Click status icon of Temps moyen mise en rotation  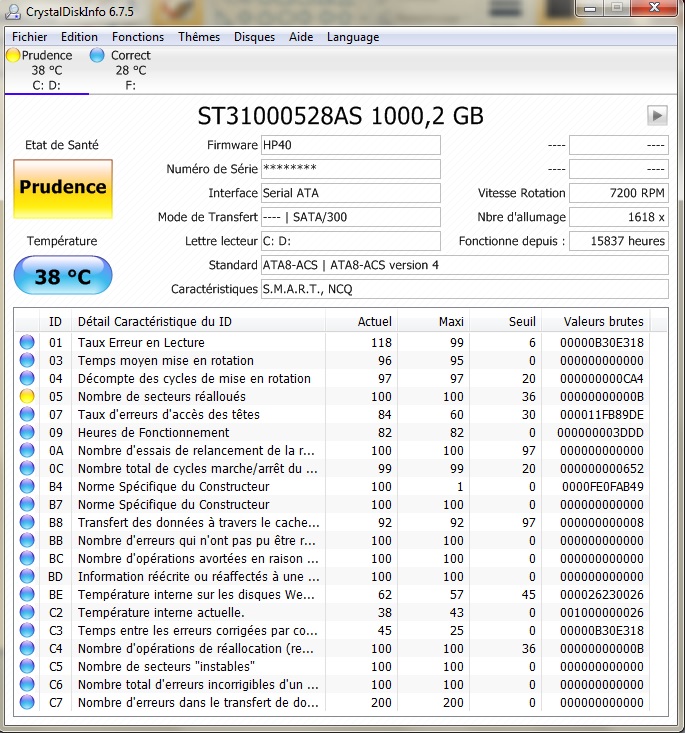[x=27, y=360]
